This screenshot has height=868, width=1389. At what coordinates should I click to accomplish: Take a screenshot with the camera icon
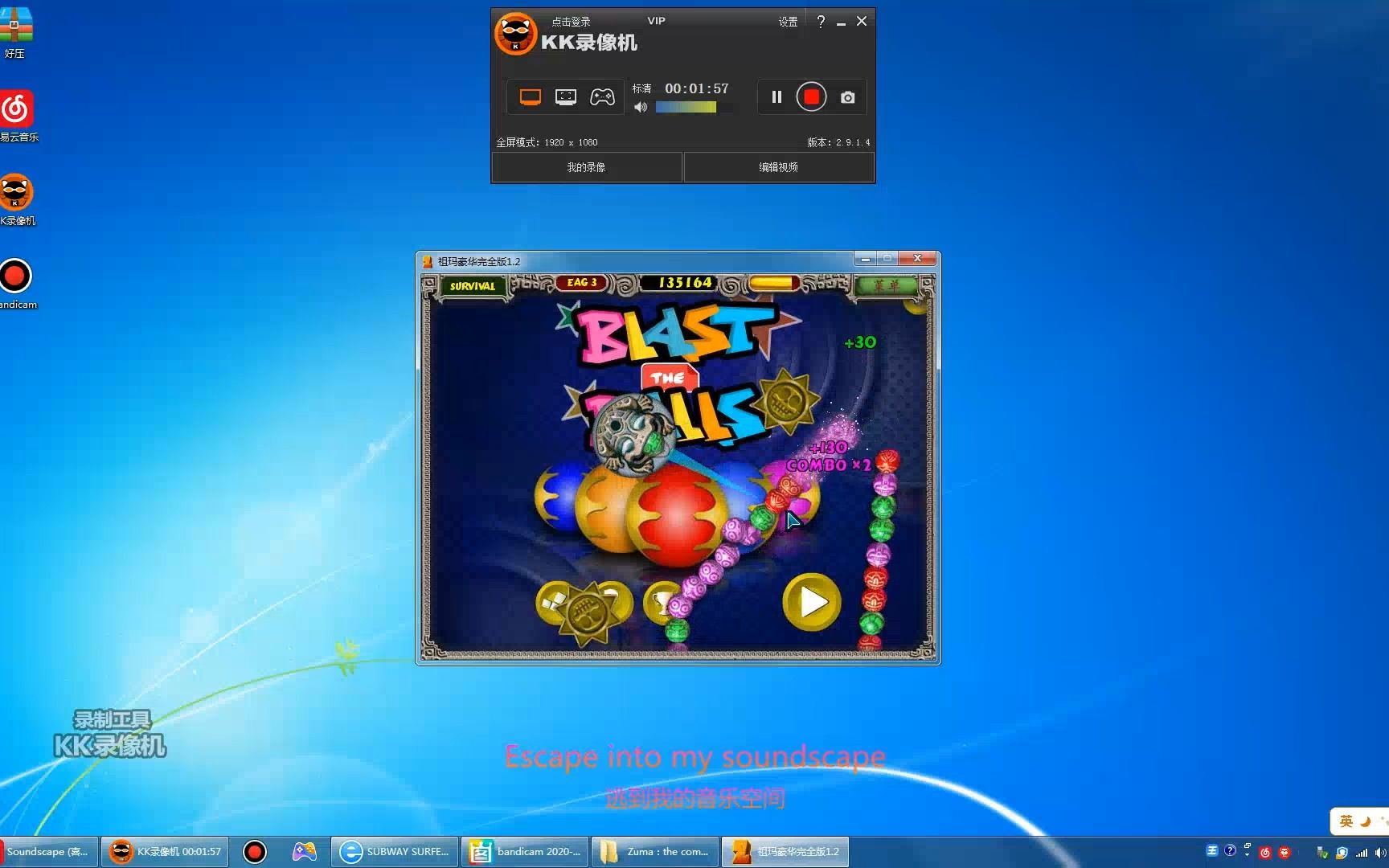tap(847, 97)
